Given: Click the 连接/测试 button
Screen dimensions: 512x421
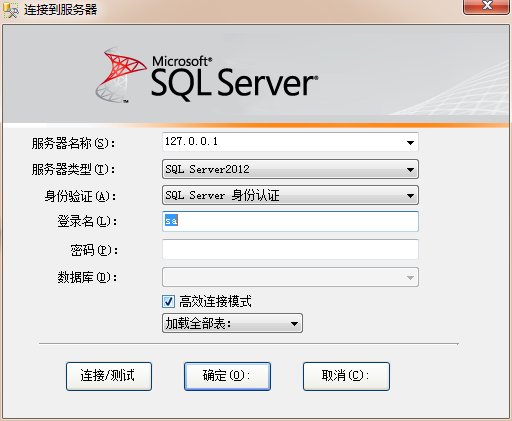Looking at the screenshot, I should pyautogui.click(x=109, y=376).
